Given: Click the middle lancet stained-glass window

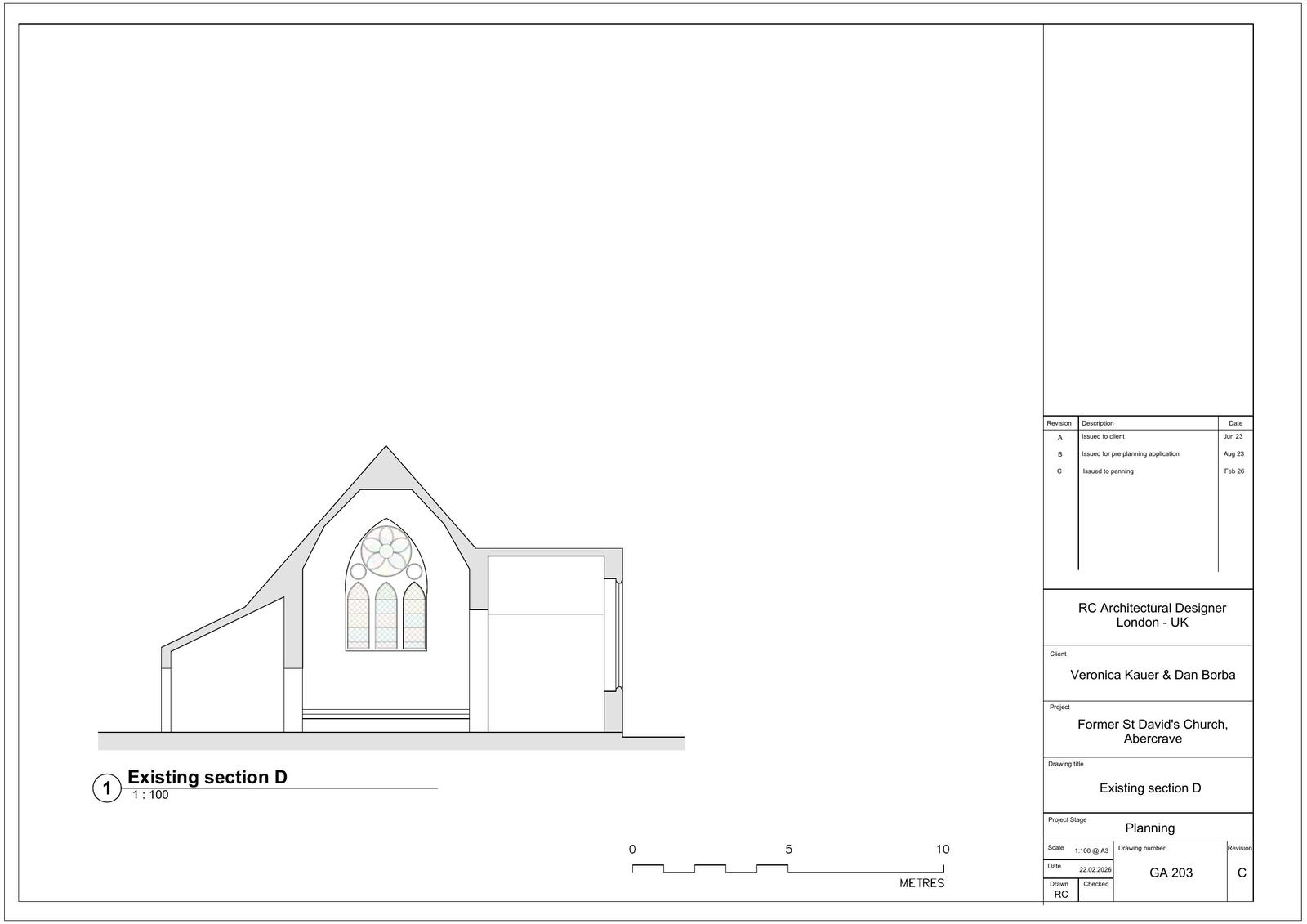Looking at the screenshot, I should coord(386,616).
